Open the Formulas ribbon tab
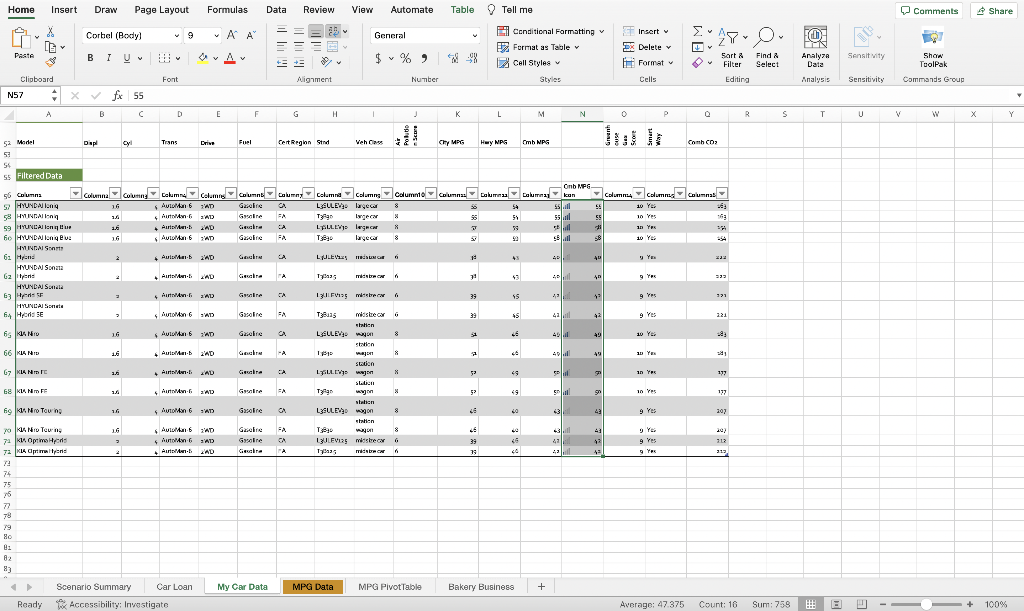Screen dimensions: 1024x611 tap(227, 10)
